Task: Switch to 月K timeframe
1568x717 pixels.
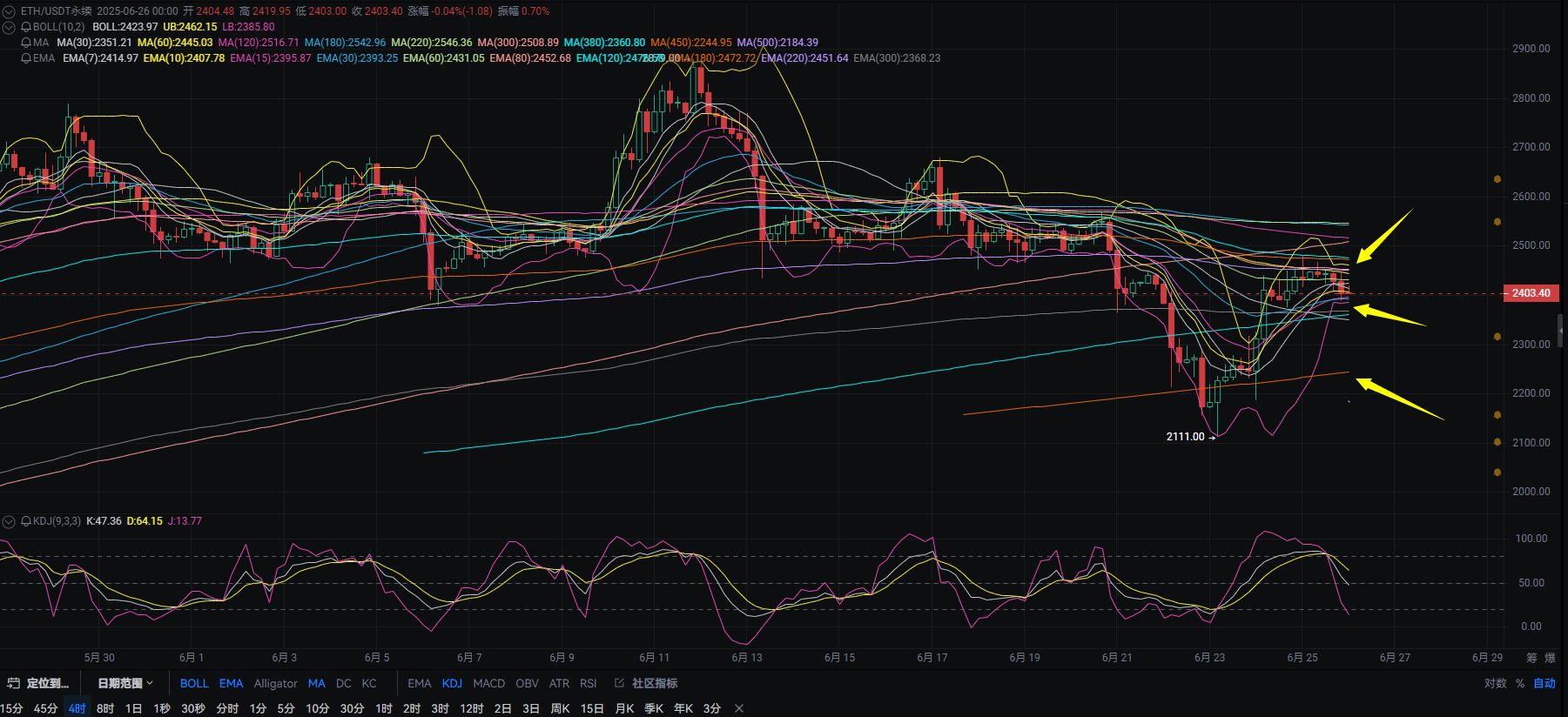Action: pos(624,708)
